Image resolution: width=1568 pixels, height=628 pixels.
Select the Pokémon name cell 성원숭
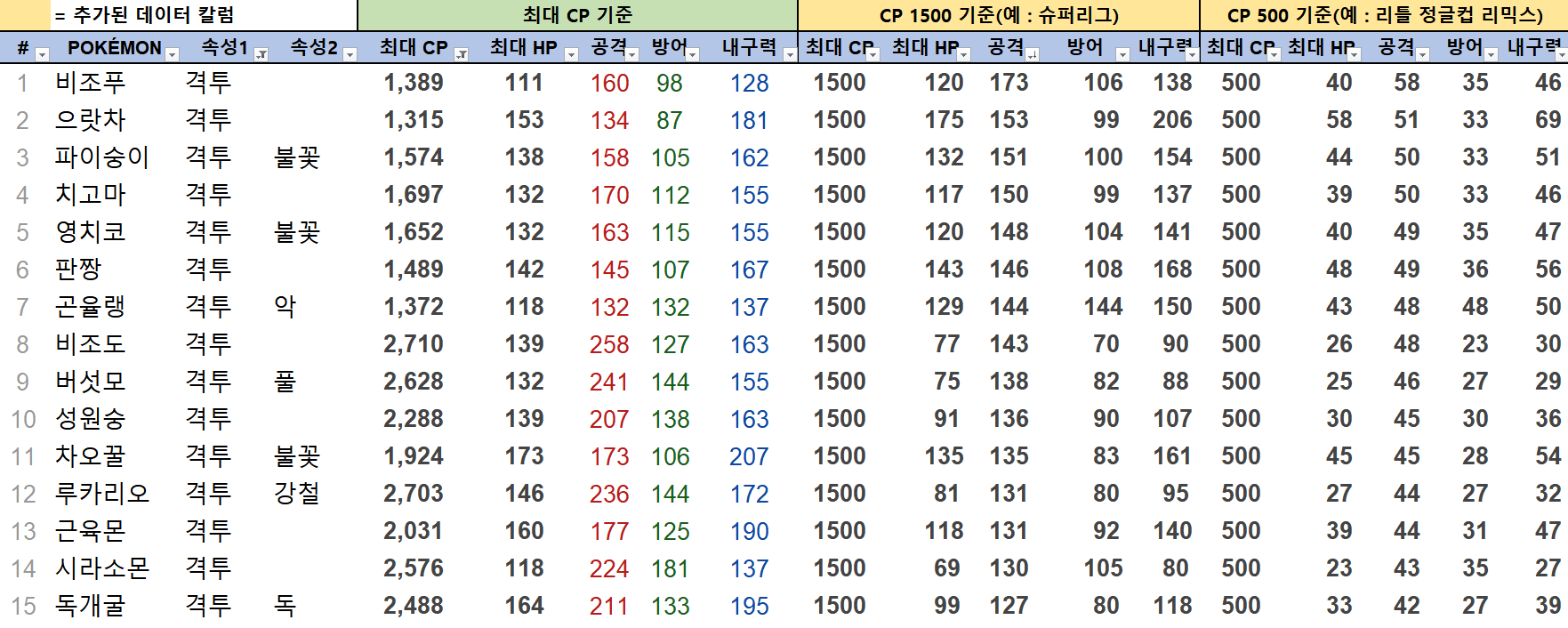(91, 419)
